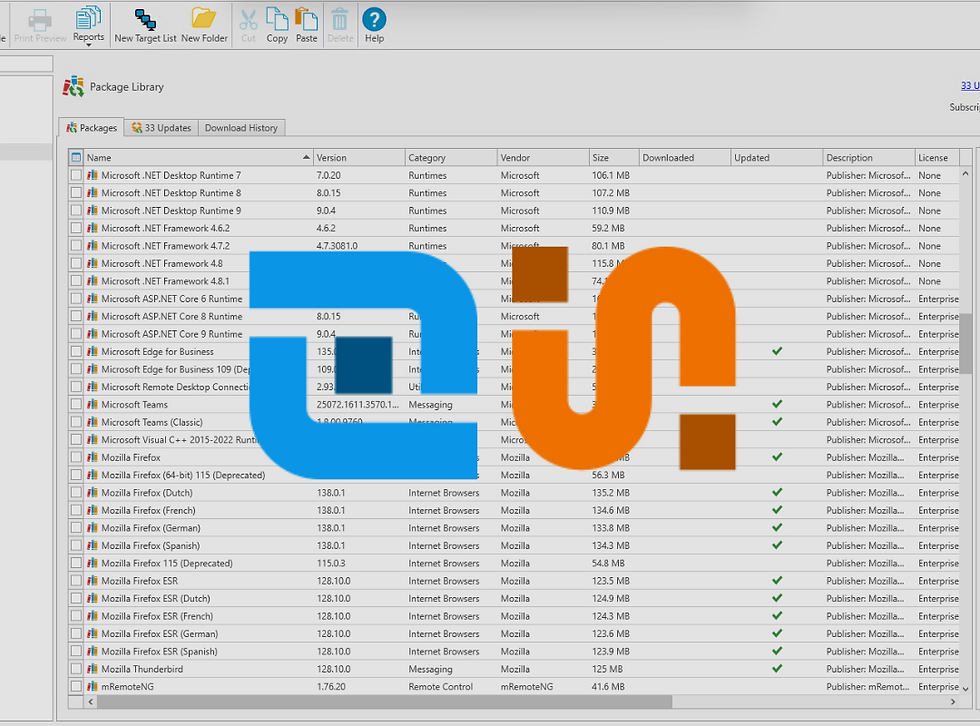Click the vertical scrollbar thumb
Image resolution: width=980 pixels, height=726 pixels.
[x=966, y=343]
